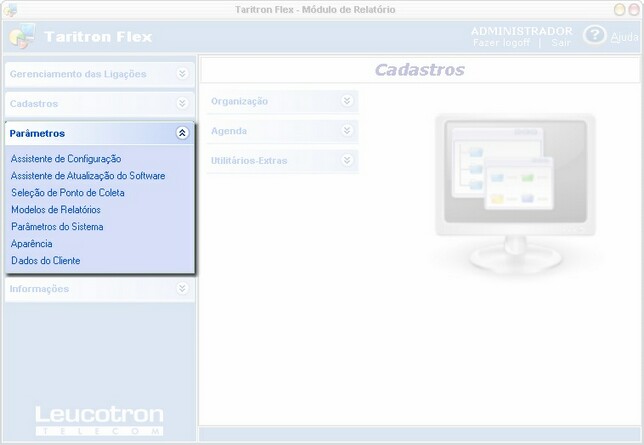Expand the Organização section chevron
Viewport: 644px width, 445px height.
click(x=347, y=101)
